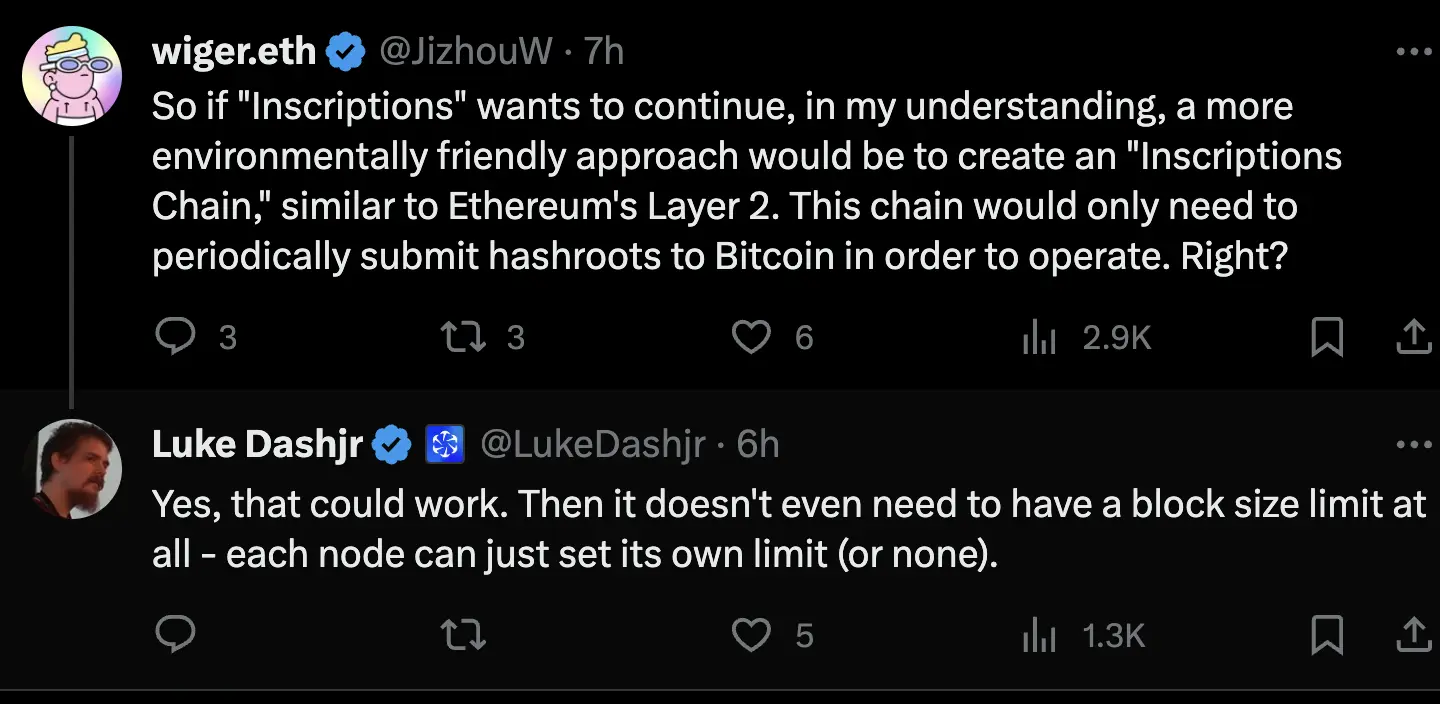Open Luke Dashjr's profile avatar
Screen dimensions: 1440x704
pyautogui.click(x=72, y=470)
